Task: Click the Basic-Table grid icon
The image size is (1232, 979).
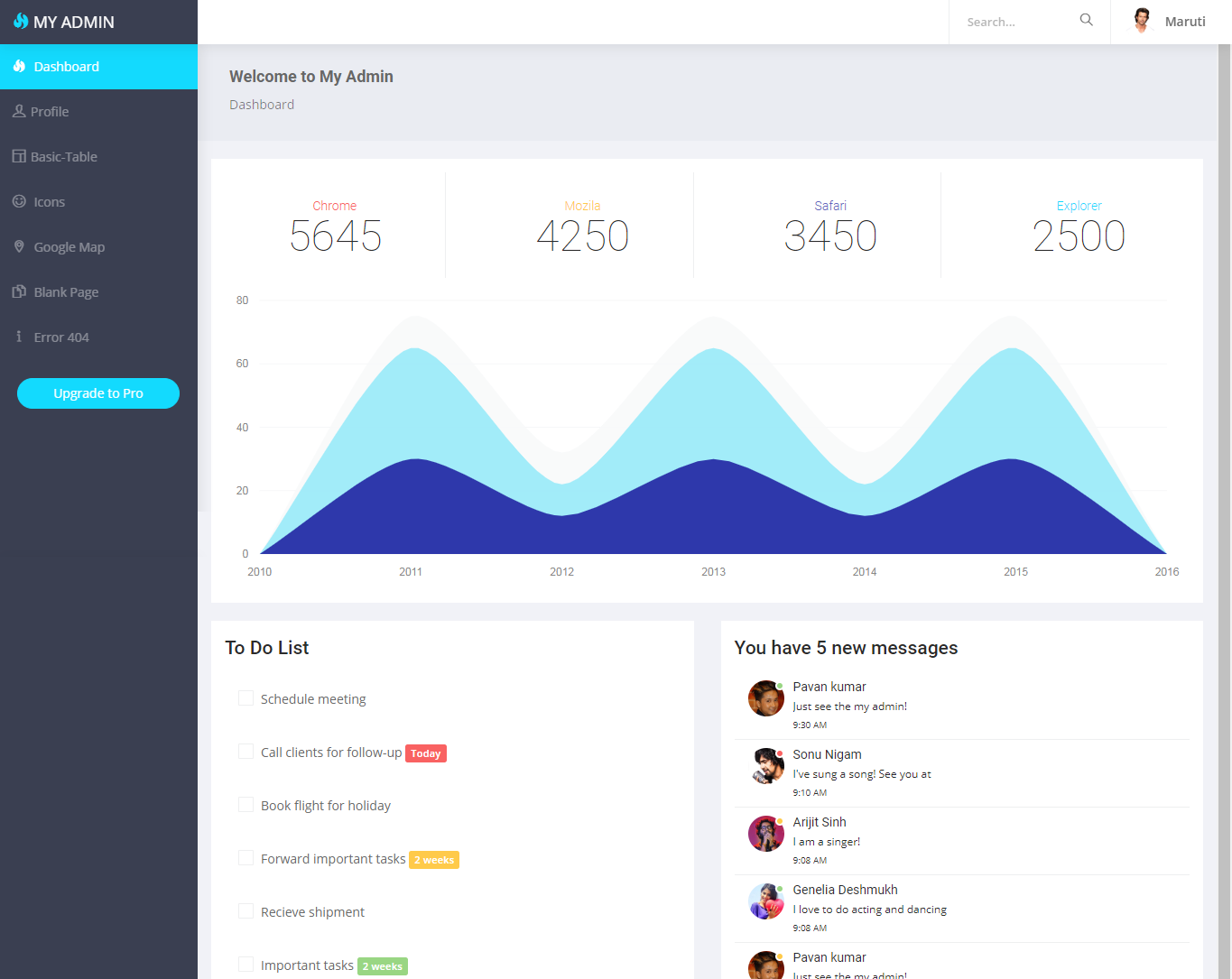Action: click(19, 156)
